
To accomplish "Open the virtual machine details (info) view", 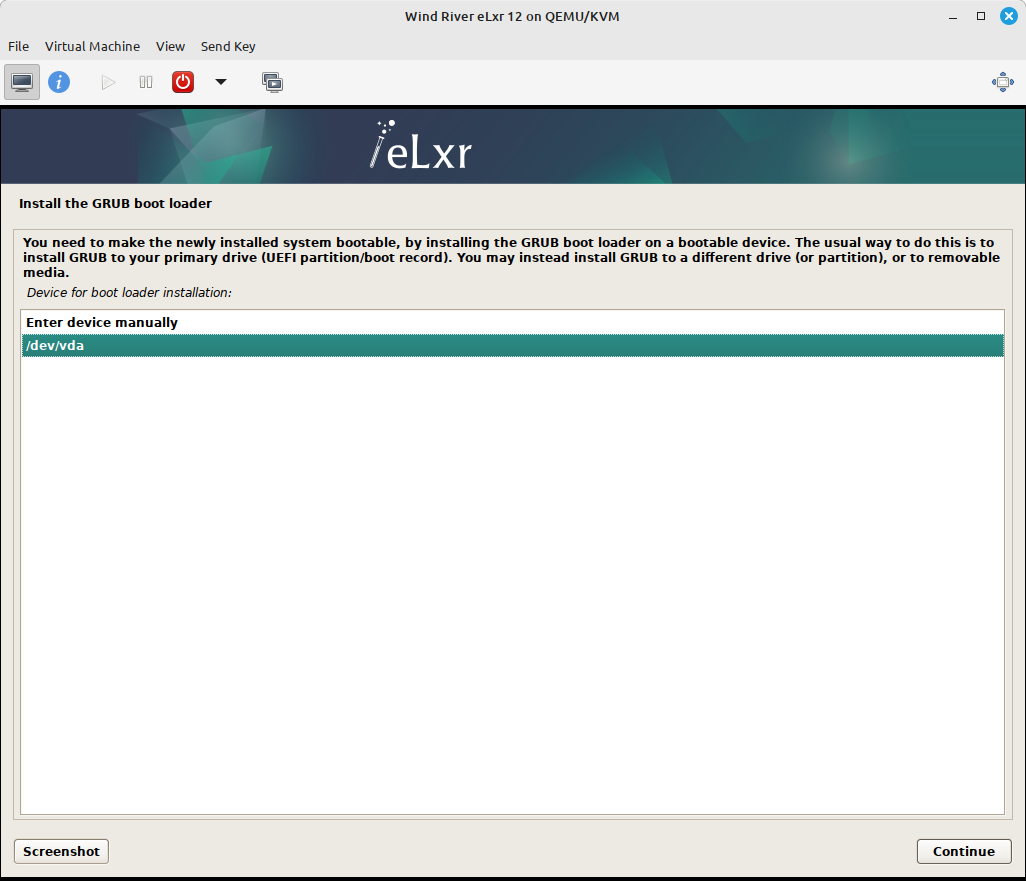I will [x=59, y=81].
